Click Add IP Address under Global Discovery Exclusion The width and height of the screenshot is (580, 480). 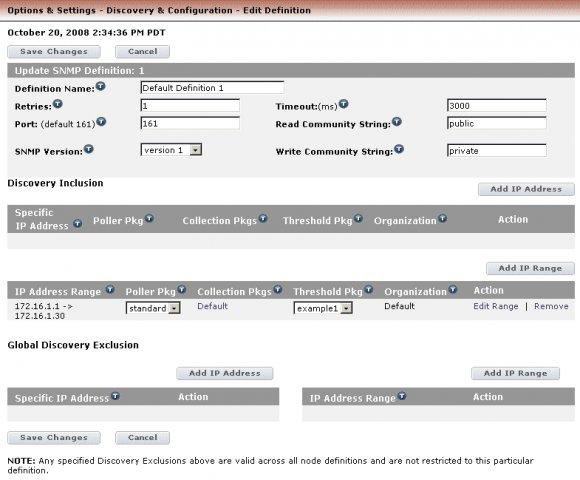pyautogui.click(x=225, y=373)
